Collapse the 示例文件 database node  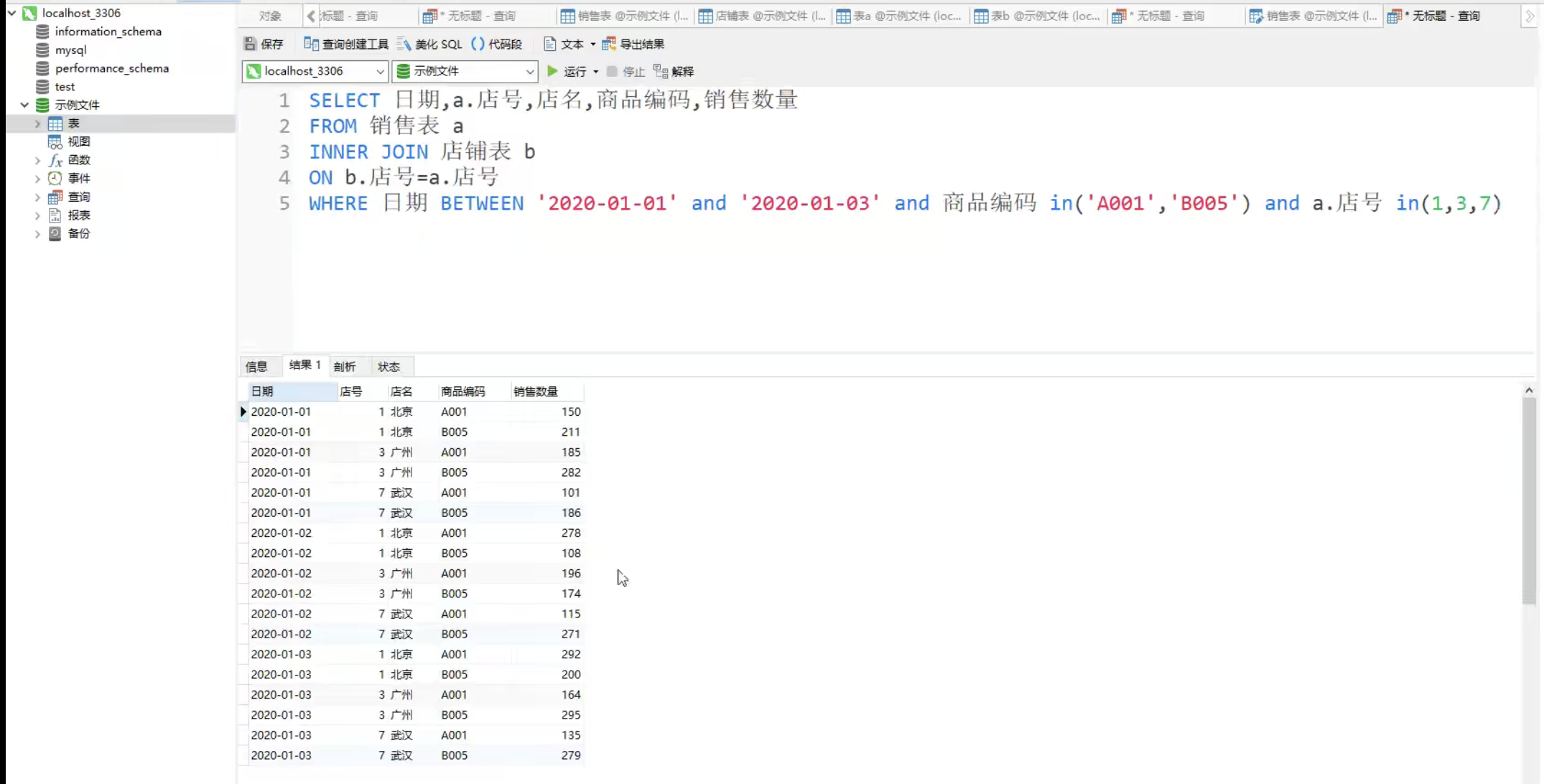pyautogui.click(x=24, y=105)
